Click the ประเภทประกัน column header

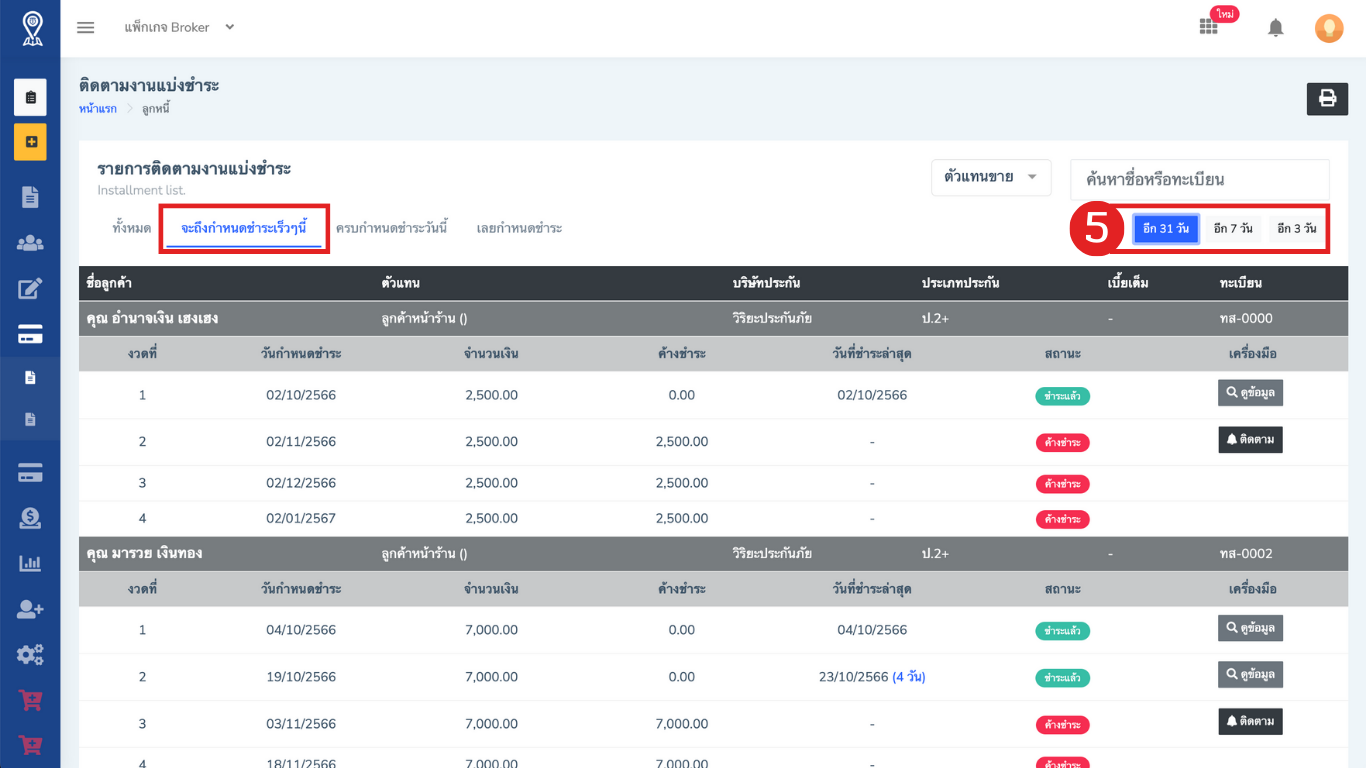(x=960, y=284)
